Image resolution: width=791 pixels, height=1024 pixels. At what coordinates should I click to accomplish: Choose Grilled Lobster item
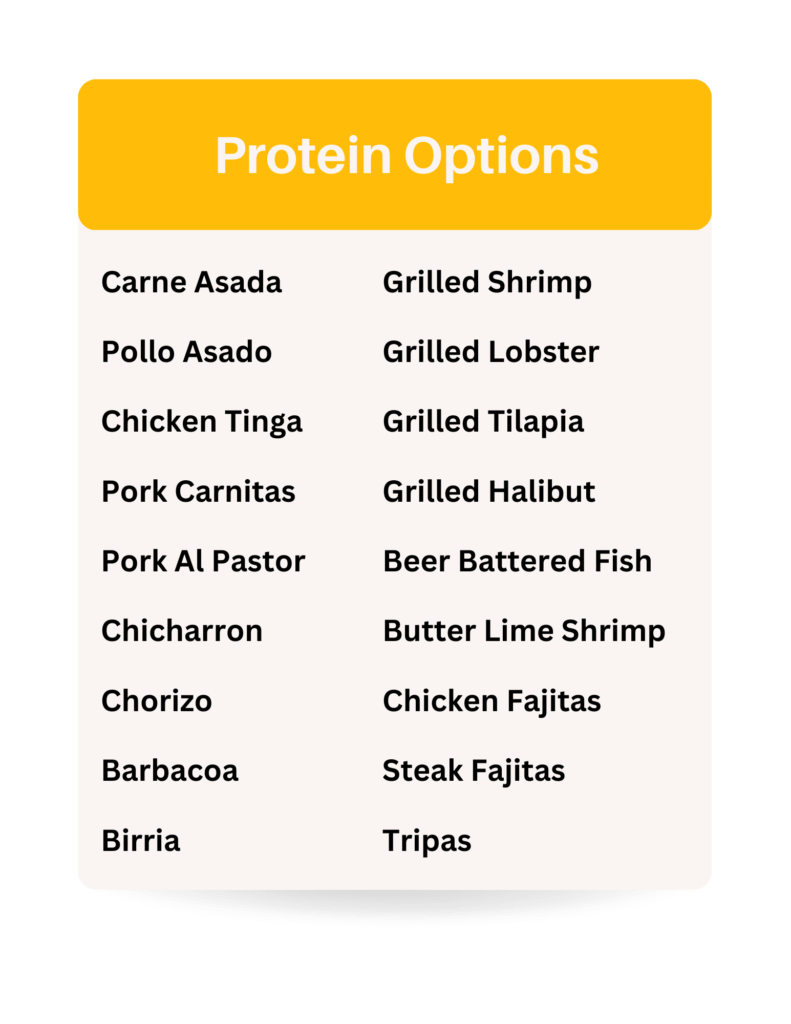click(x=491, y=352)
